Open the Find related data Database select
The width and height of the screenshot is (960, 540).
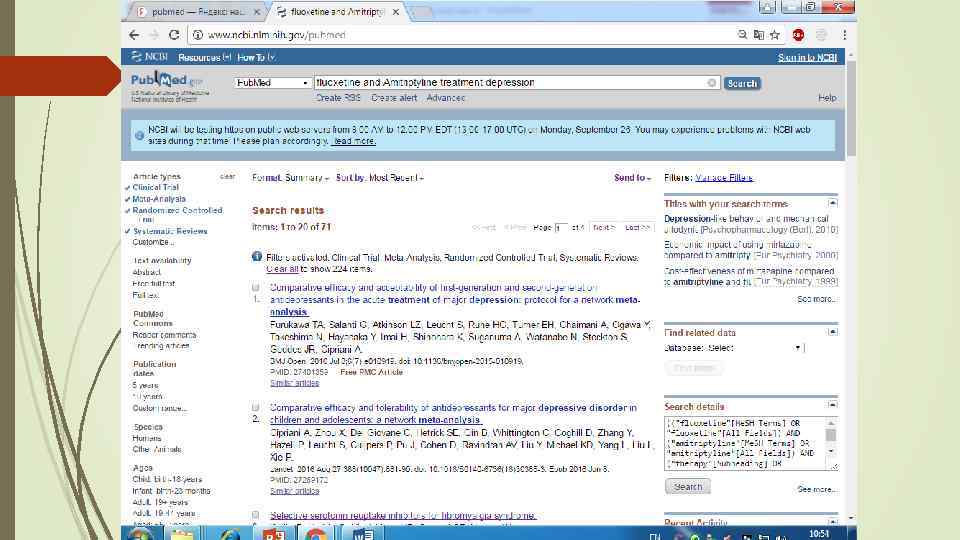[756, 348]
